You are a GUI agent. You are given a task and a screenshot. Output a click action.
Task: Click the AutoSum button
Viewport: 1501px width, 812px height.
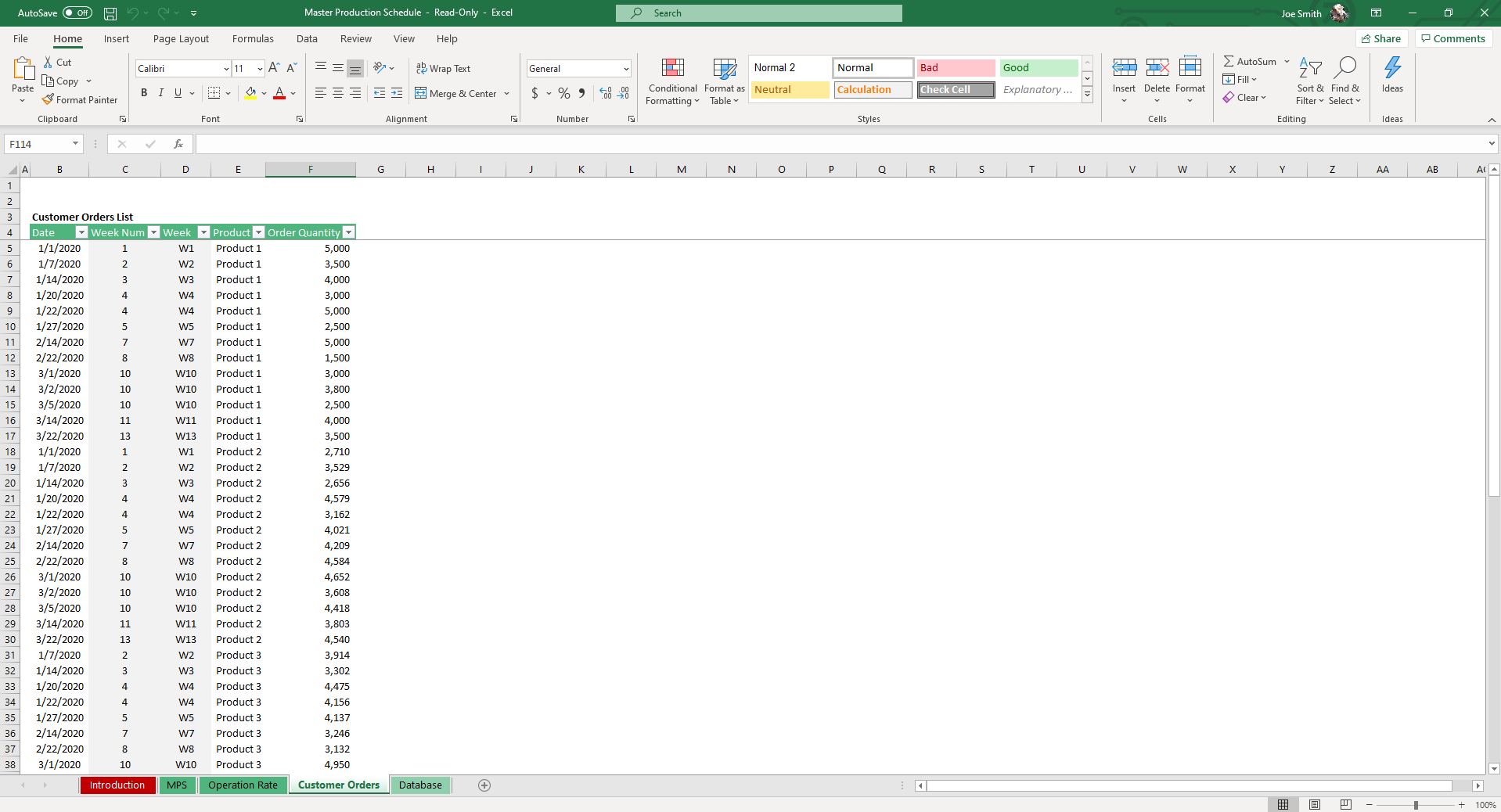[1250, 61]
